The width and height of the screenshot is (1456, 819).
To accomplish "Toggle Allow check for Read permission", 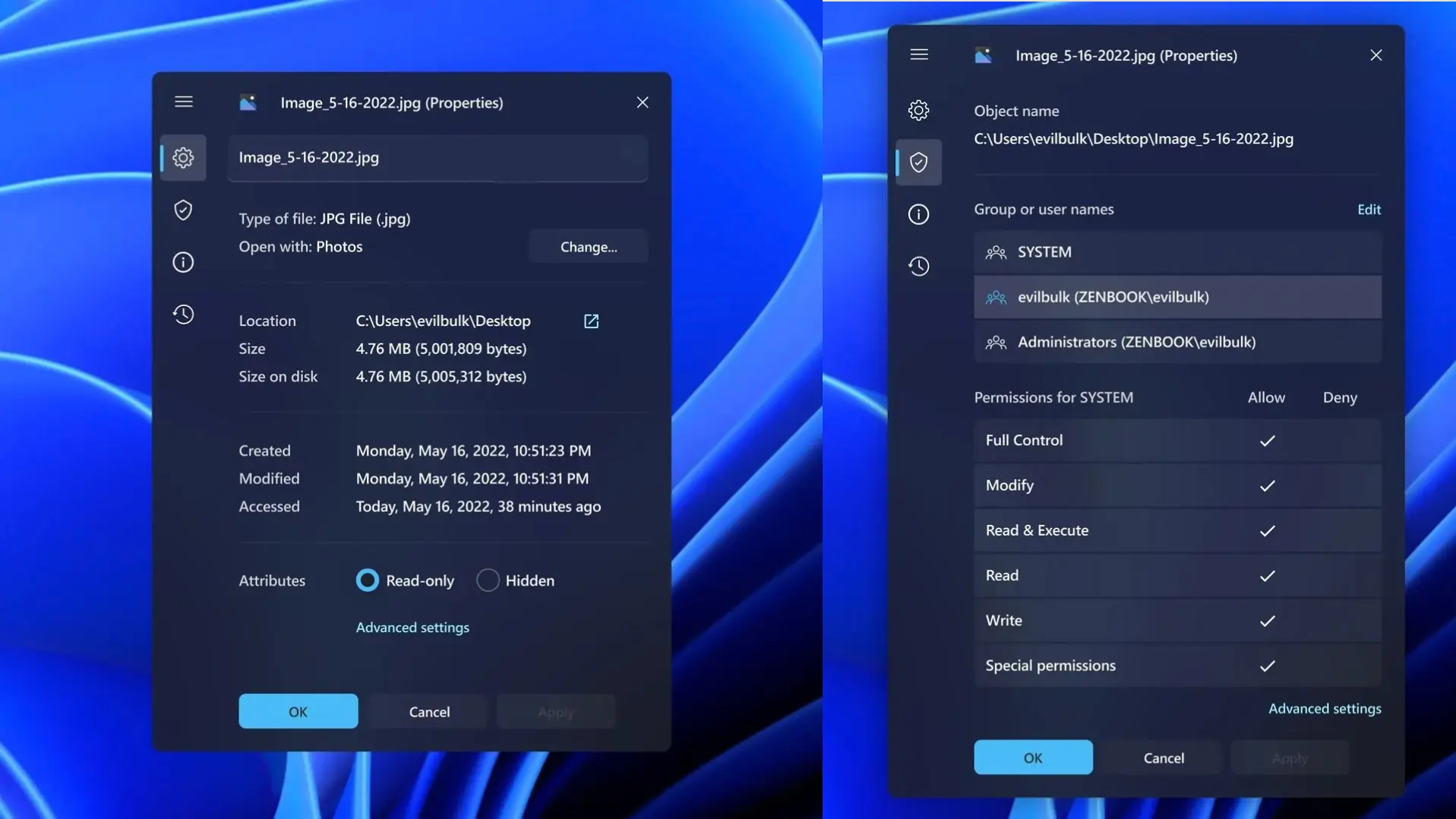I will pos(1267,576).
